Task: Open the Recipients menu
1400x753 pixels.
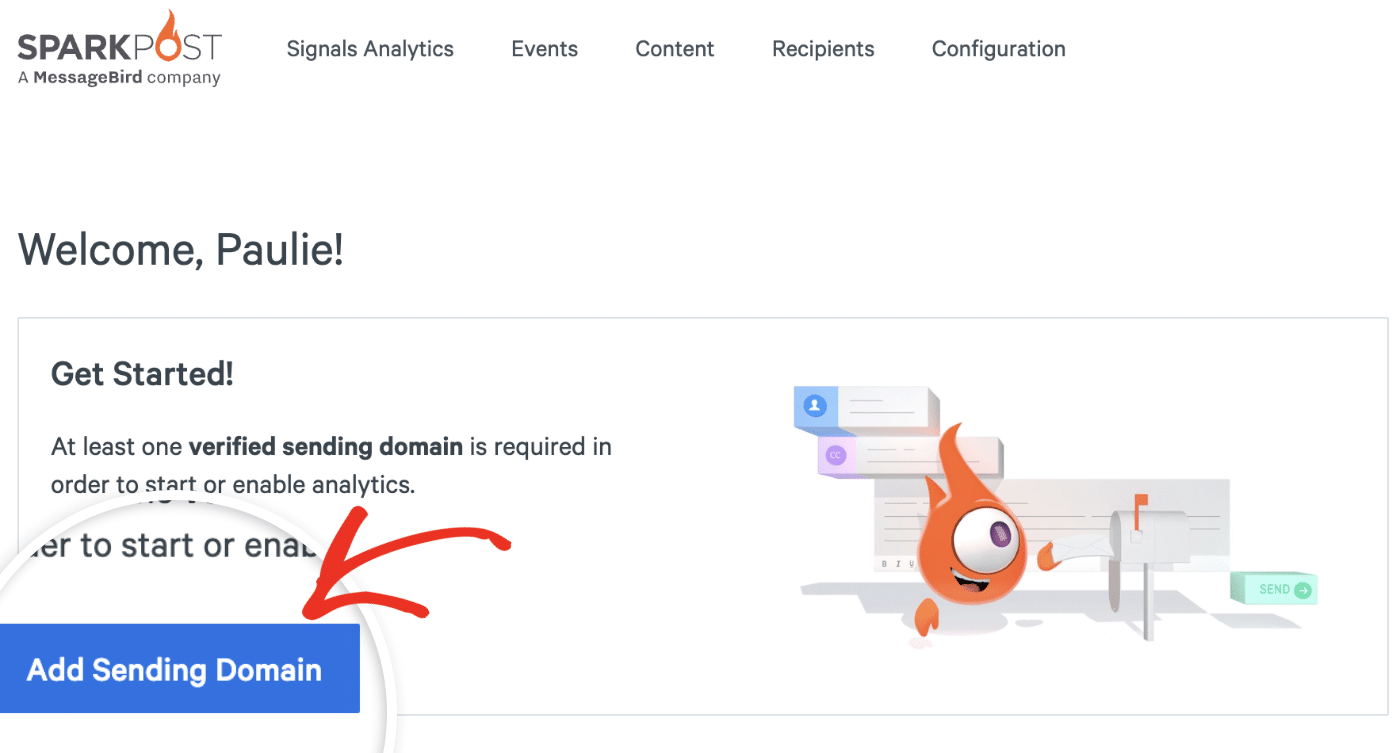Action: point(823,49)
